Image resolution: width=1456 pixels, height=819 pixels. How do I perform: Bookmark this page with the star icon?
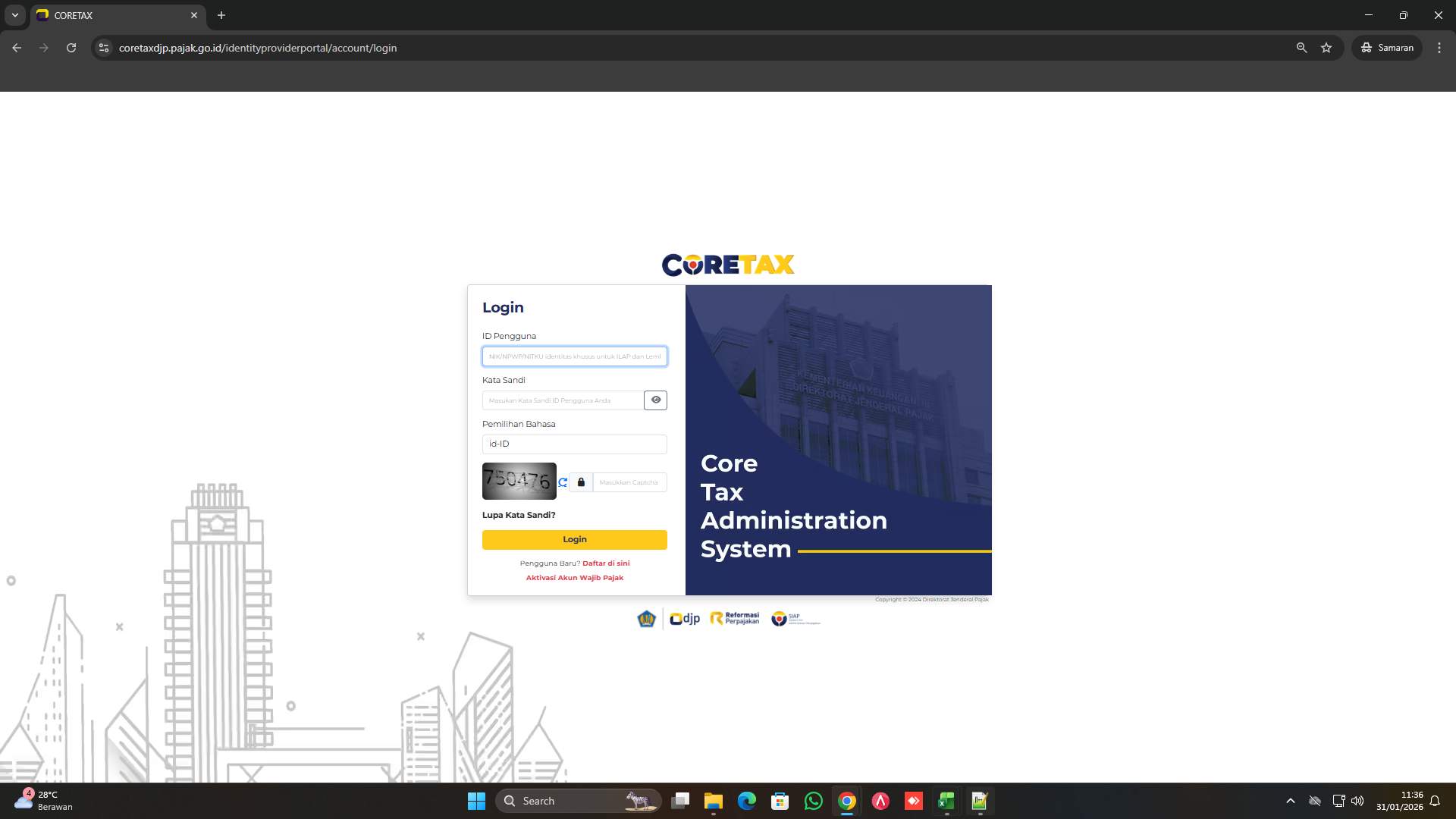pos(1326,48)
